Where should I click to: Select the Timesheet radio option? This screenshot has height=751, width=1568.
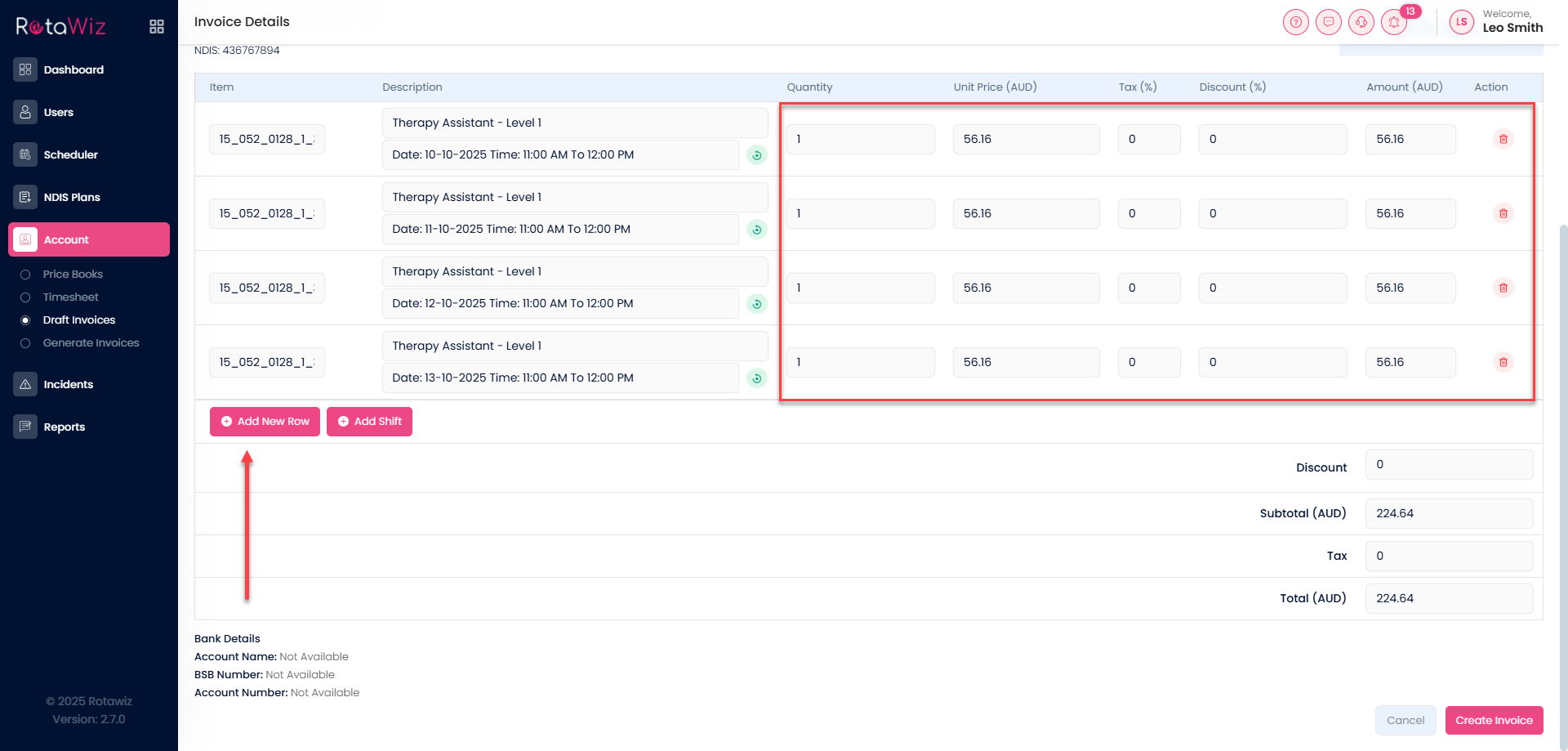point(25,297)
